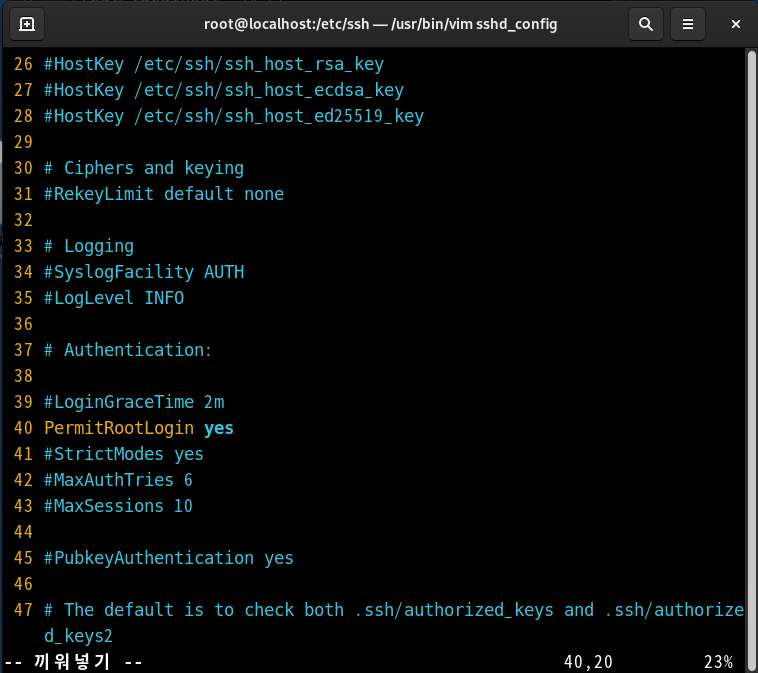Open the terminal search magnifier
This screenshot has width=758, height=673.
tap(646, 24)
